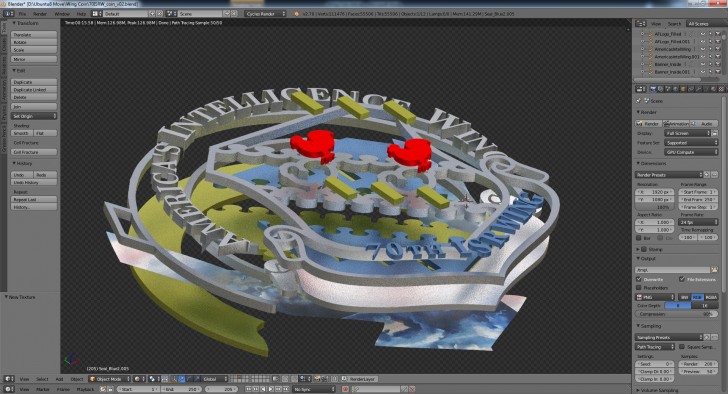Toggle render camera icon for AFLogo_Filled.001
728x394 pixels.
pyautogui.click(x=718, y=41)
